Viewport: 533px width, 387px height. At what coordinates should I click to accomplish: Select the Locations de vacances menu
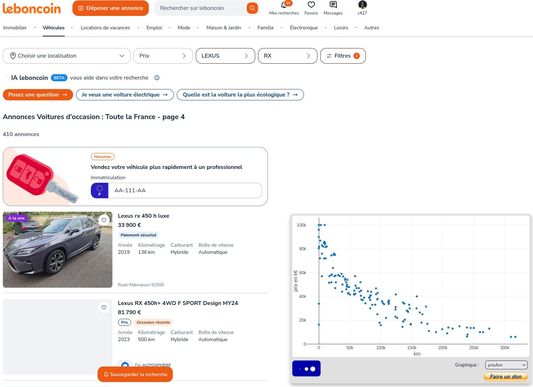(105, 28)
